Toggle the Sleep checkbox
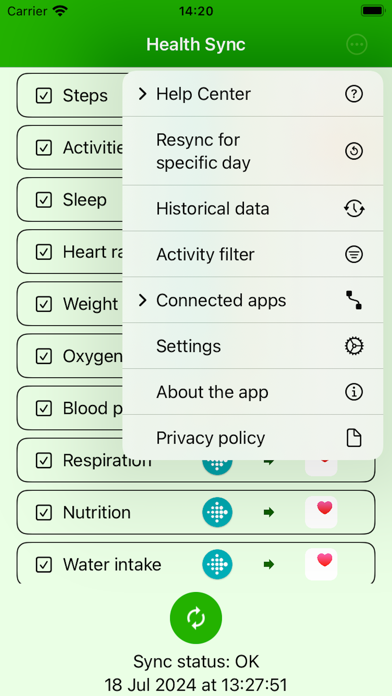Viewport: 392px width, 696px height. point(44,200)
